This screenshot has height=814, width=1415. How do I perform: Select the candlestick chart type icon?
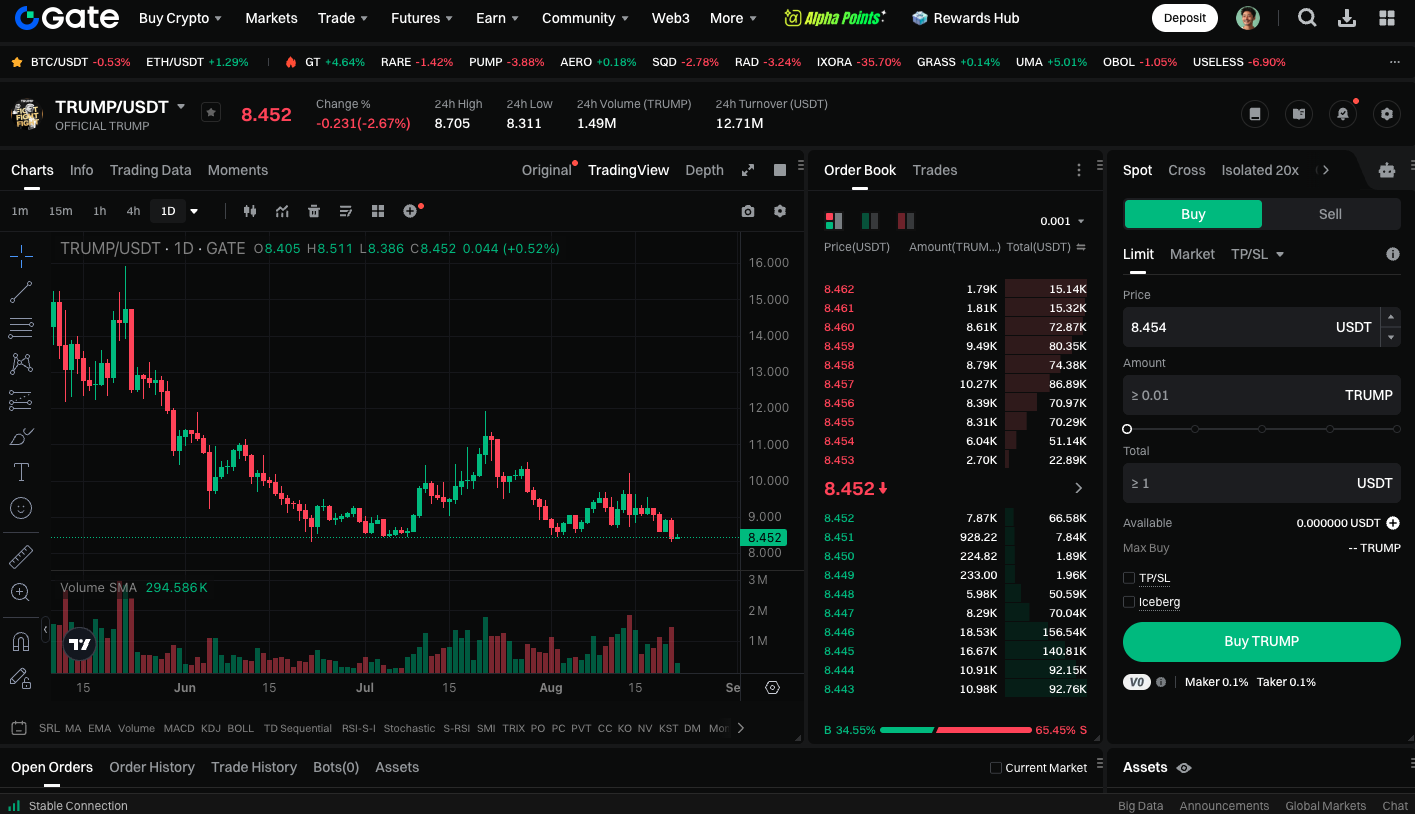(x=250, y=211)
